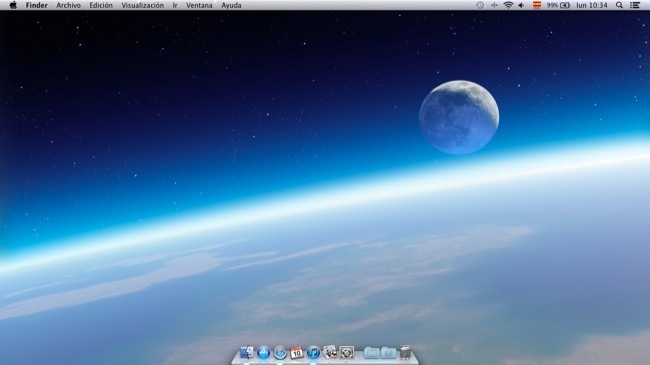Open the Spanish flag input source menu

(x=537, y=5)
